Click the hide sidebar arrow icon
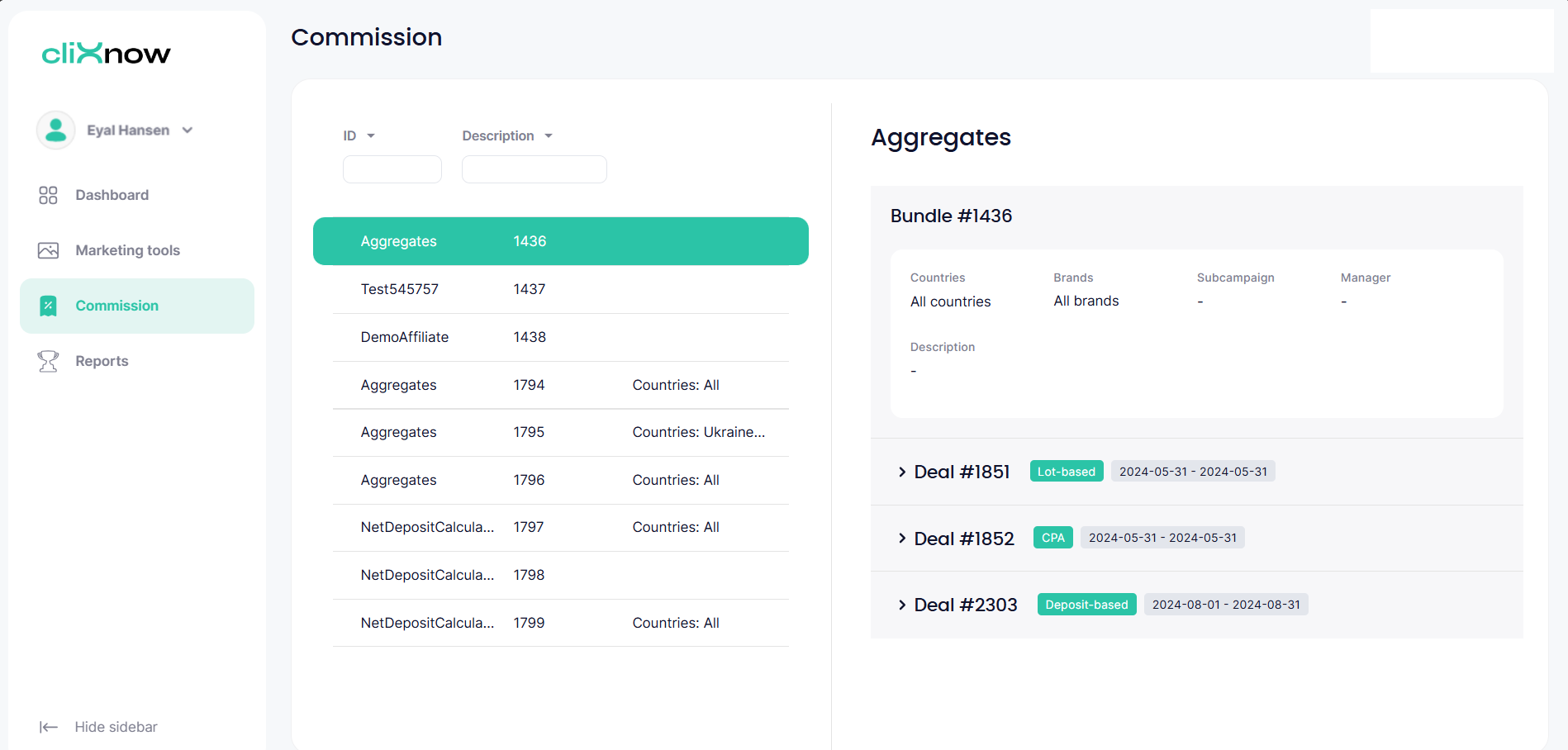 pos(48,727)
